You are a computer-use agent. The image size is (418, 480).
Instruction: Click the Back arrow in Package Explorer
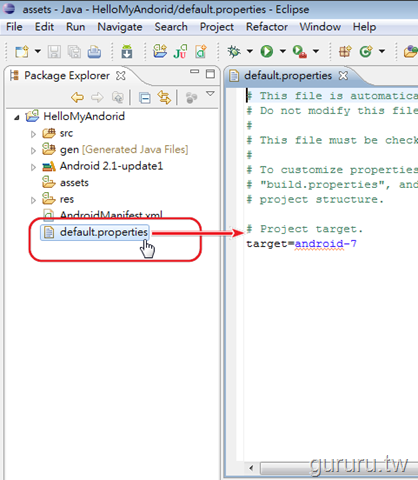click(x=77, y=98)
